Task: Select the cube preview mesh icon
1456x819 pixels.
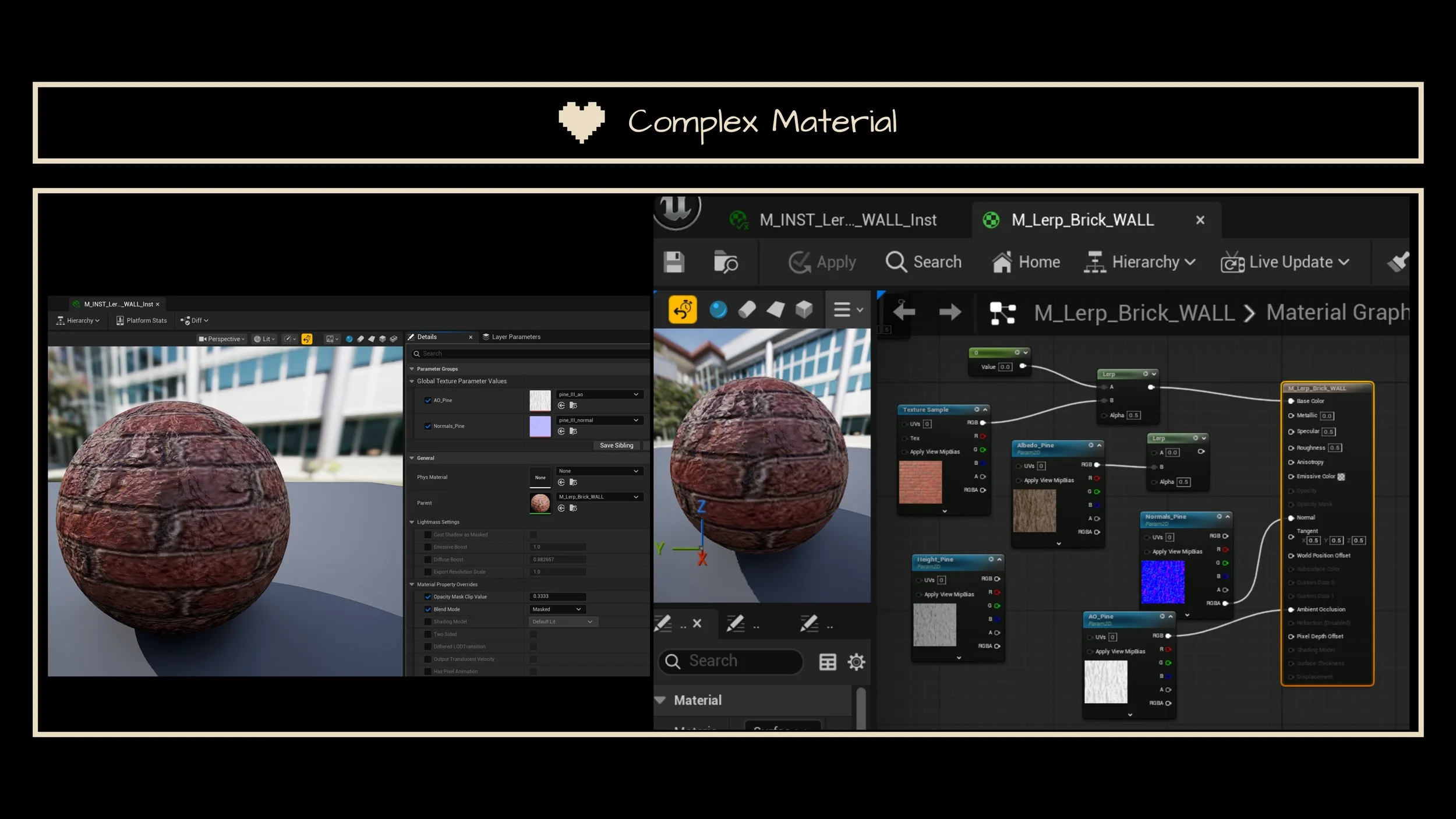Action: tap(804, 309)
